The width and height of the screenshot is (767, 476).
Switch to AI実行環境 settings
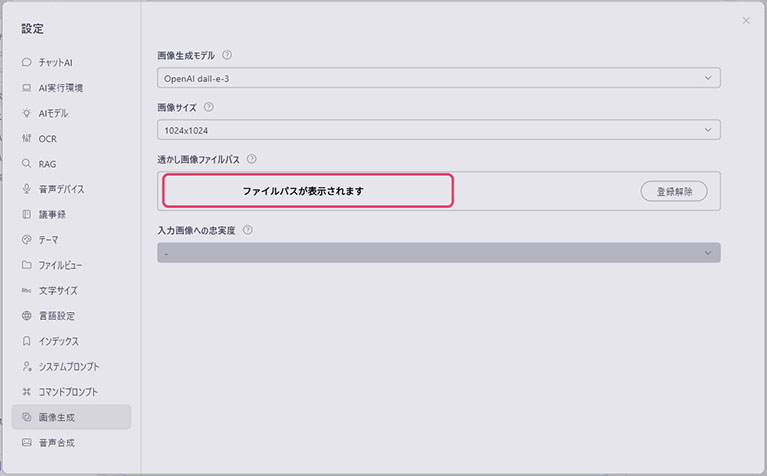click(71, 88)
